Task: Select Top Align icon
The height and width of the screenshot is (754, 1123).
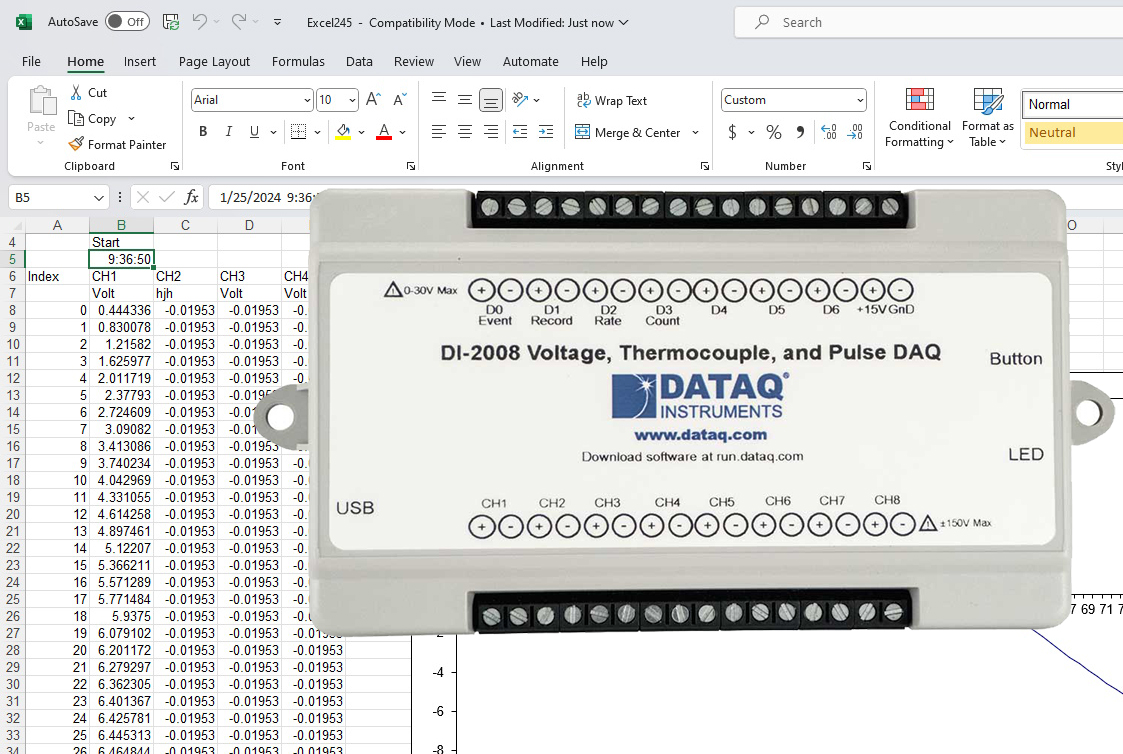Action: click(x=439, y=99)
